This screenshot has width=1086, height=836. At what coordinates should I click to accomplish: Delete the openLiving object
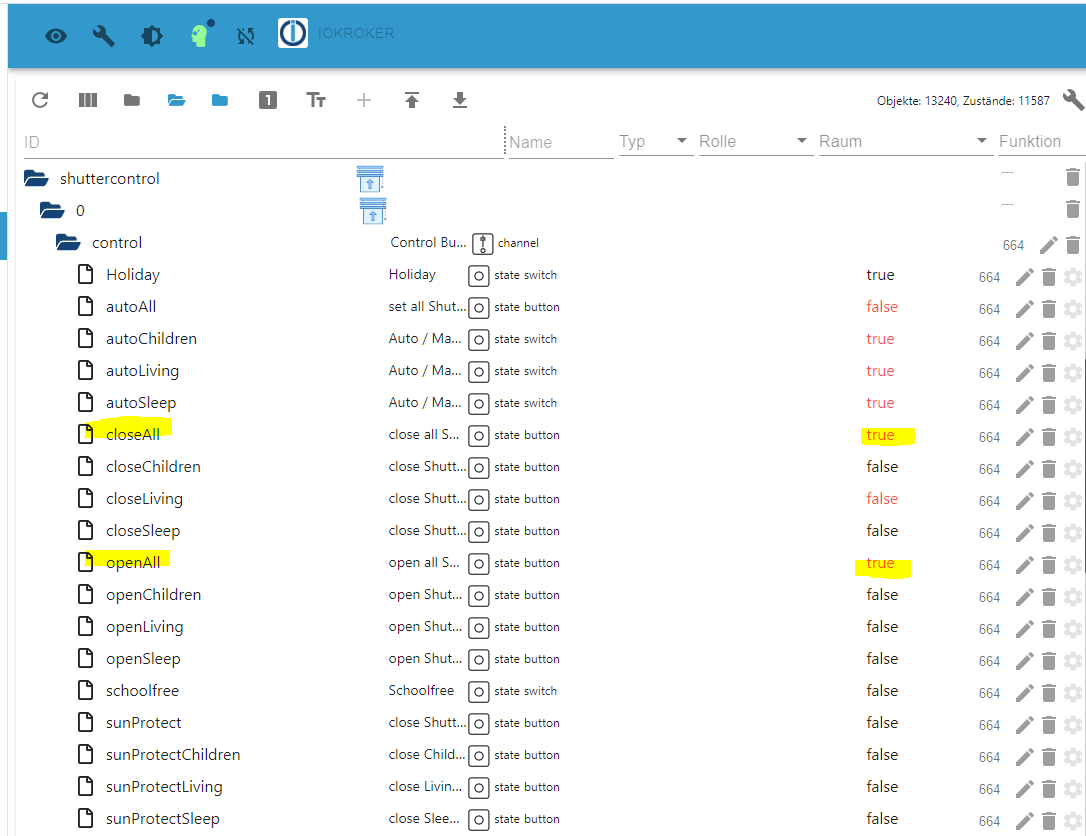1049,630
